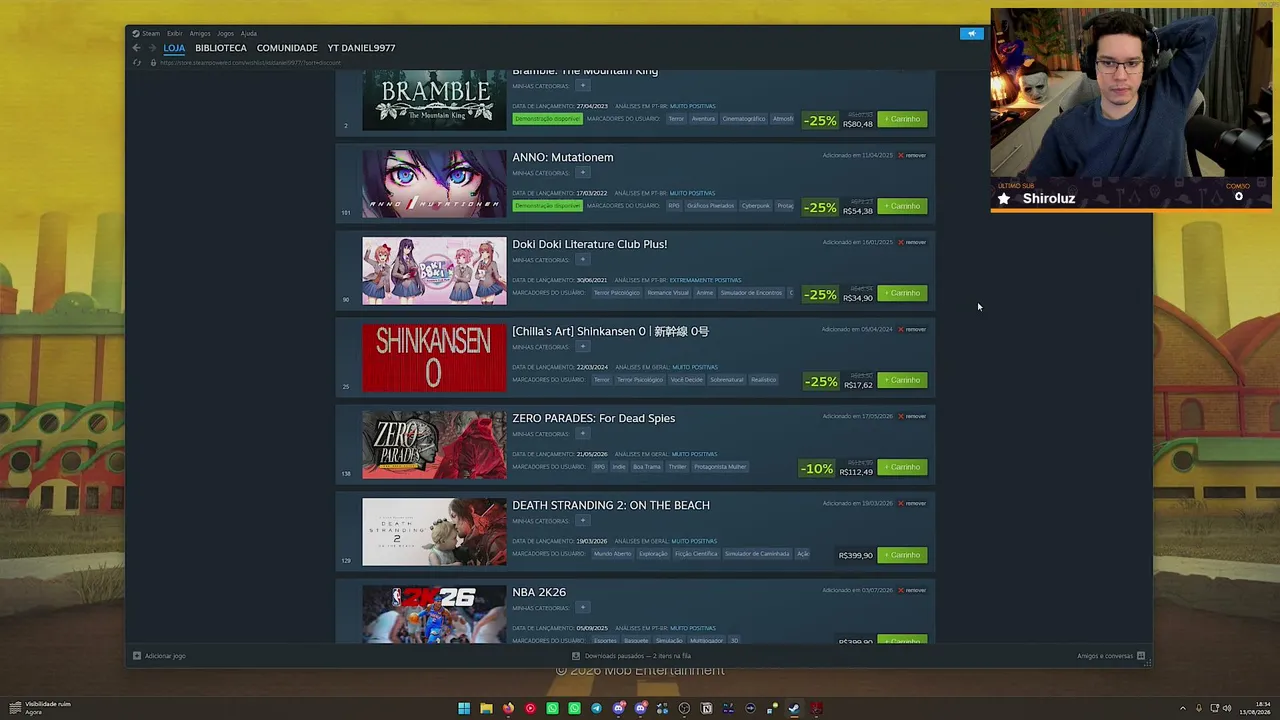Click the microphone icon in the system tray
Image resolution: width=1280 pixels, height=720 pixels.
click(1199, 709)
